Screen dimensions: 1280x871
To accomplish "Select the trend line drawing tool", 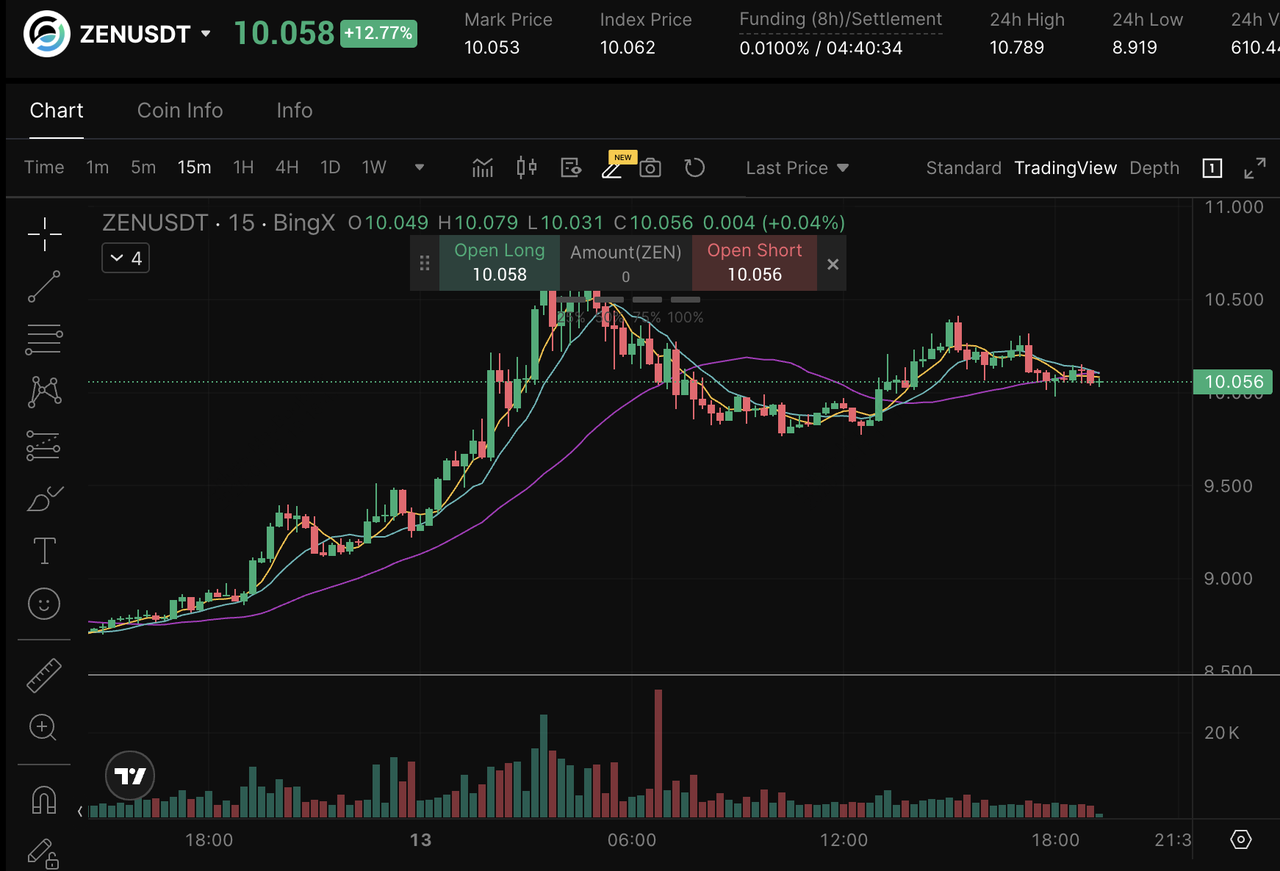I will pyautogui.click(x=44, y=287).
